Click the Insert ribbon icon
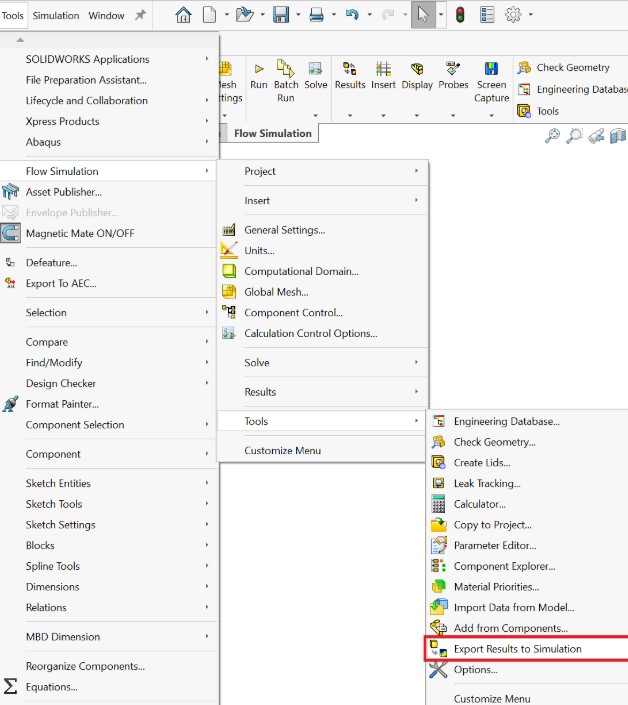628x705 pixels. (383, 68)
